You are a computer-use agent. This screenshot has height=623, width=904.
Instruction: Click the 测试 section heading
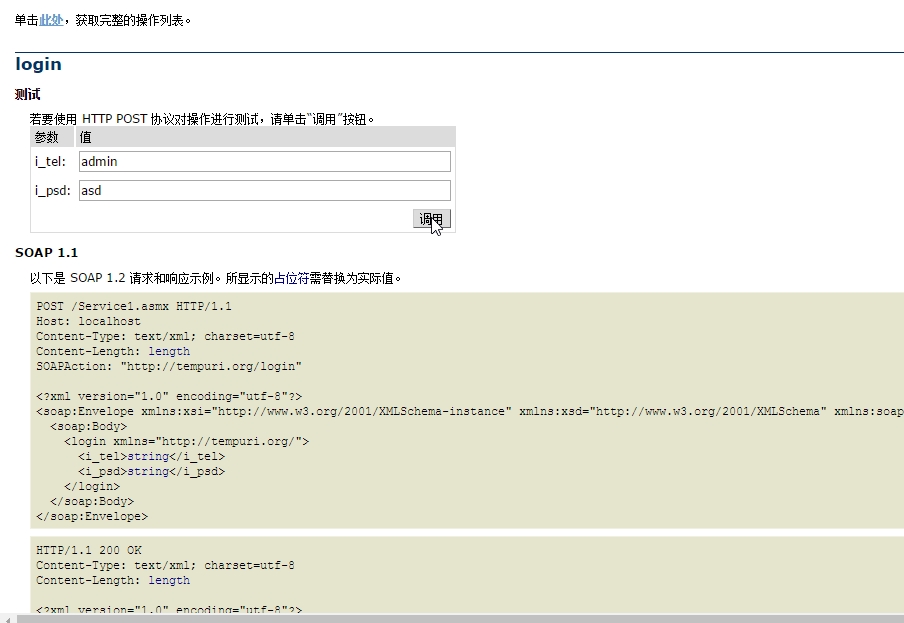[x=28, y=94]
